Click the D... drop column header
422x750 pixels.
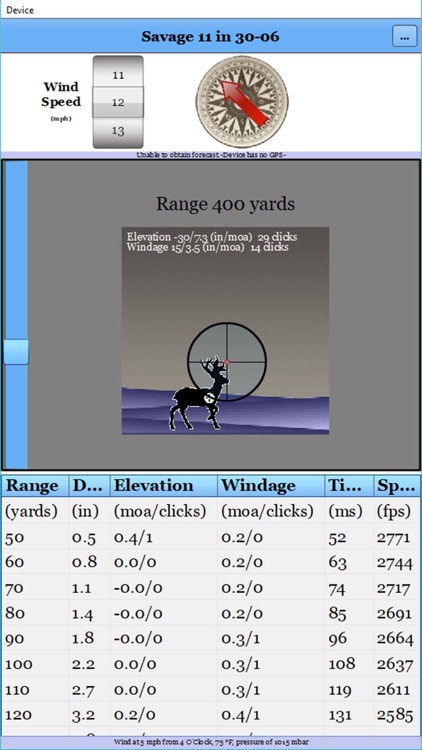pyautogui.click(x=90, y=486)
